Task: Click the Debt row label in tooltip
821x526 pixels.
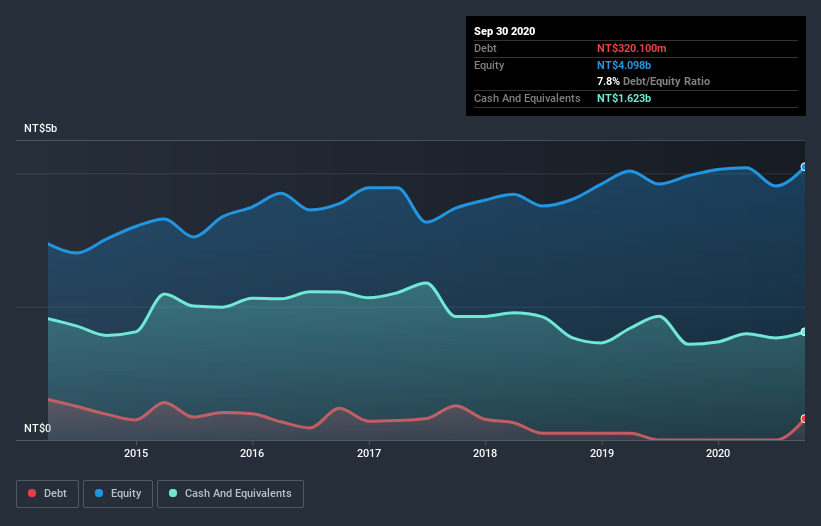Action: (485, 48)
